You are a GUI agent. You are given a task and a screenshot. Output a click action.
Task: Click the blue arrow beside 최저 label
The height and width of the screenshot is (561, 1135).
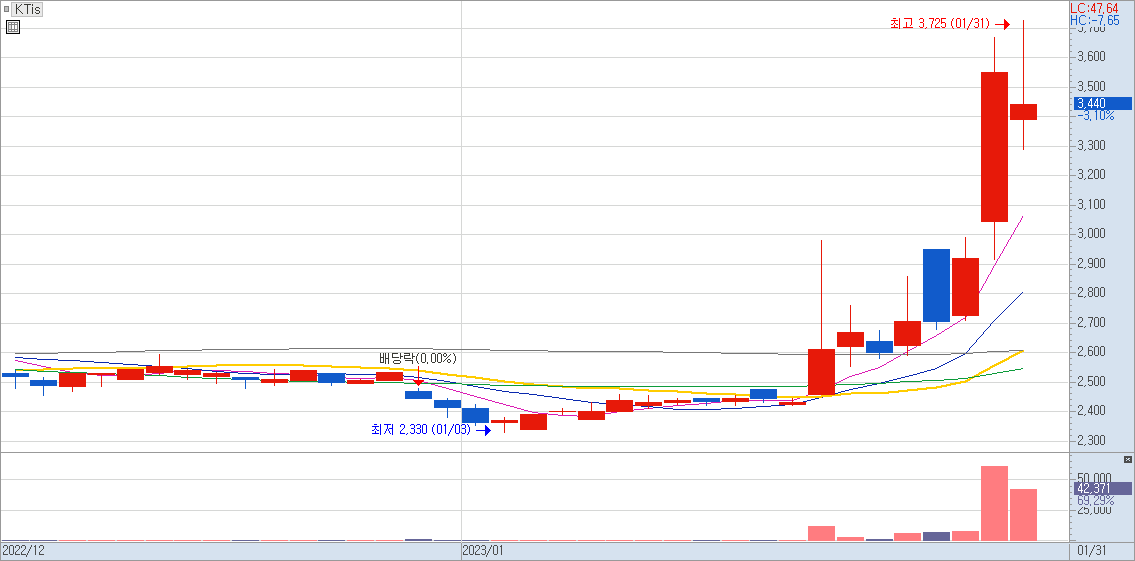pos(483,431)
